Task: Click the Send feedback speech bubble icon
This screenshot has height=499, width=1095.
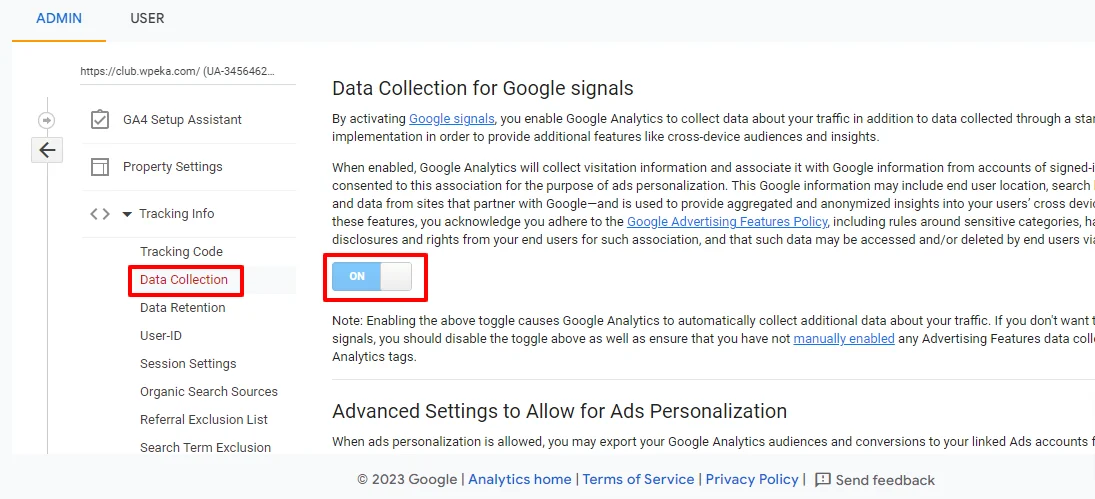Action: point(823,480)
